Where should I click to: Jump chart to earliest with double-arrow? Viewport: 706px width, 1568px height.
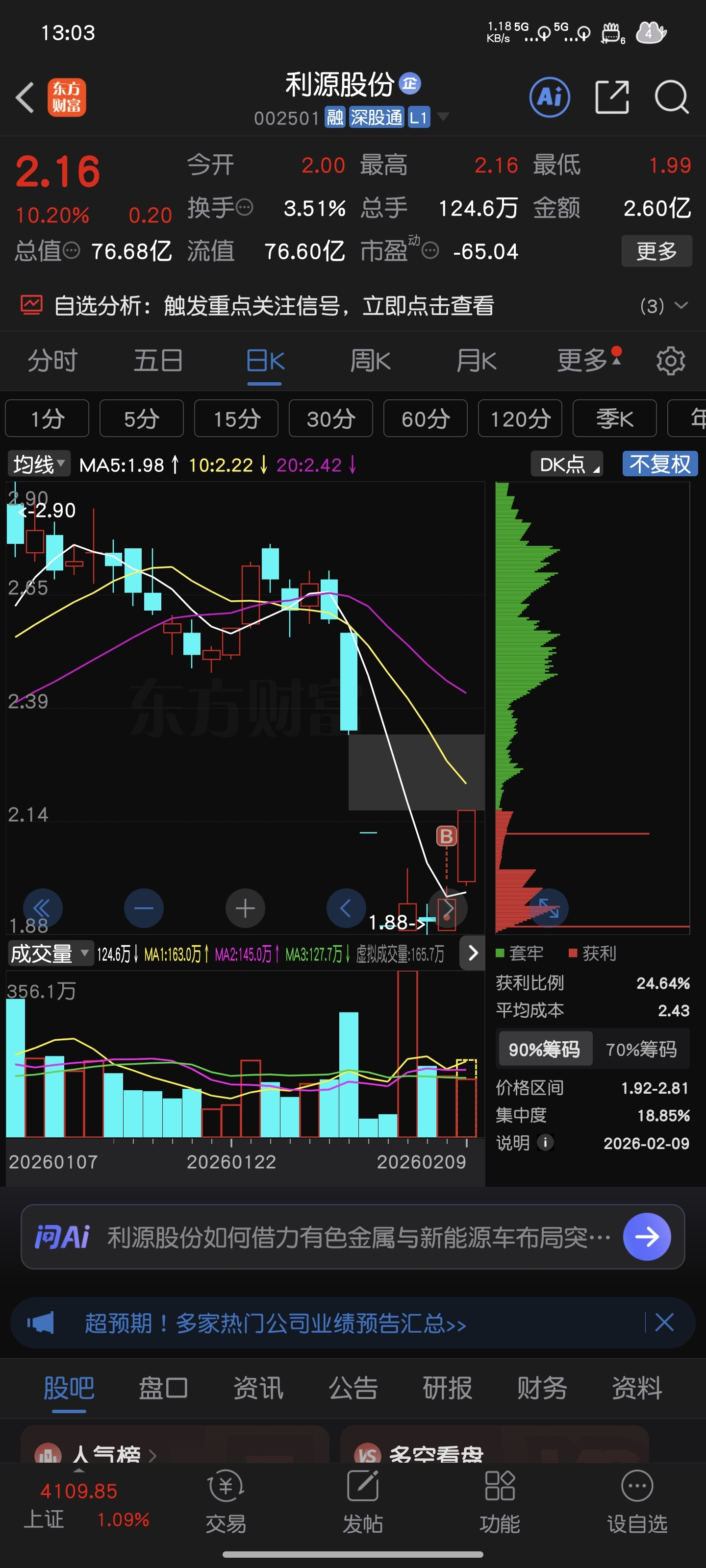tap(42, 909)
